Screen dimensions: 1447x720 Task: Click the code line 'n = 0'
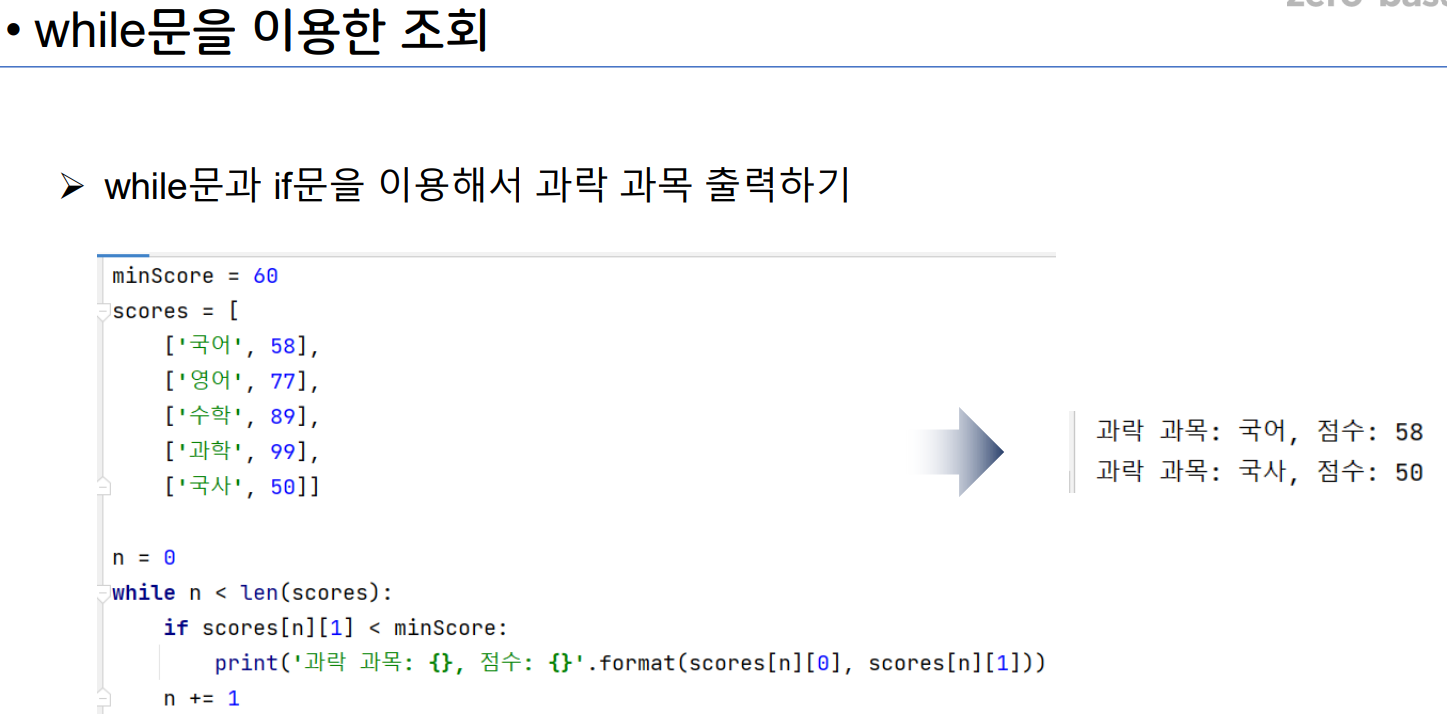(144, 557)
